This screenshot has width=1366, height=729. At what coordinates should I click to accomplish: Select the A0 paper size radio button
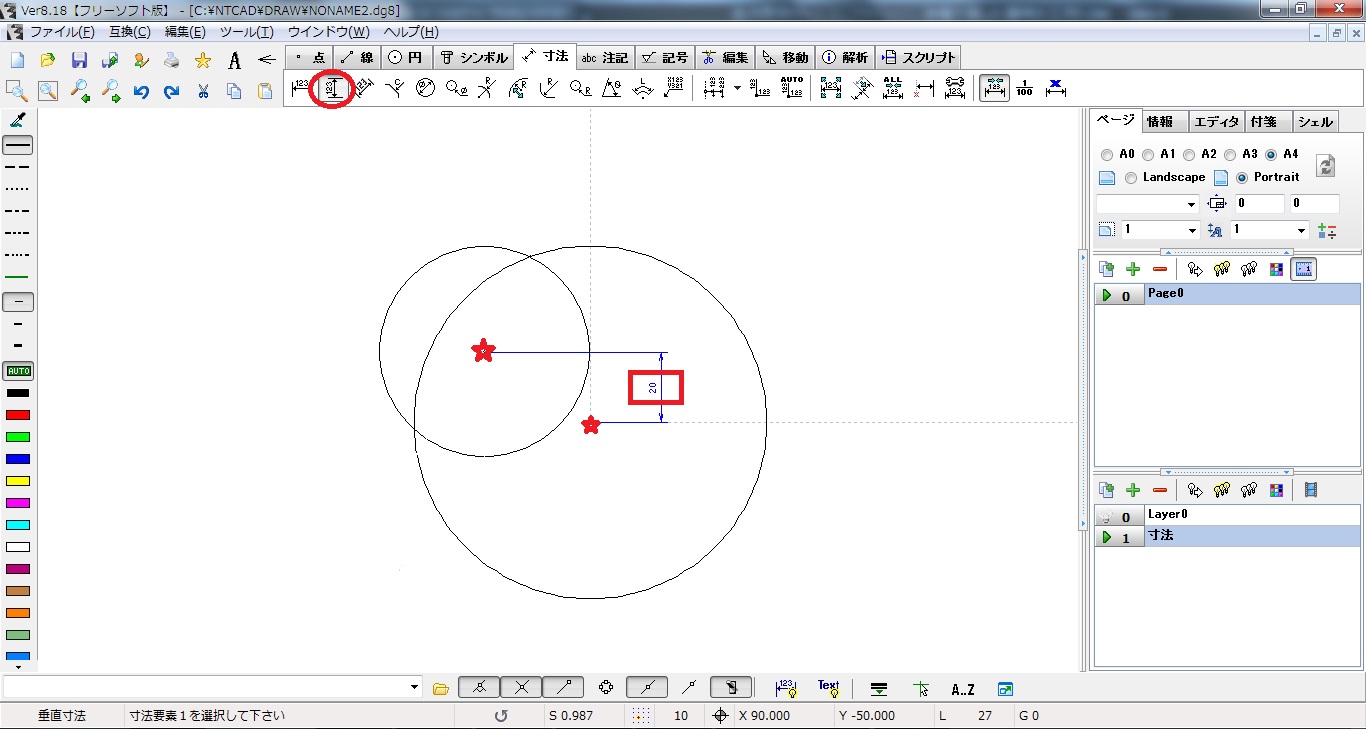(x=1107, y=155)
